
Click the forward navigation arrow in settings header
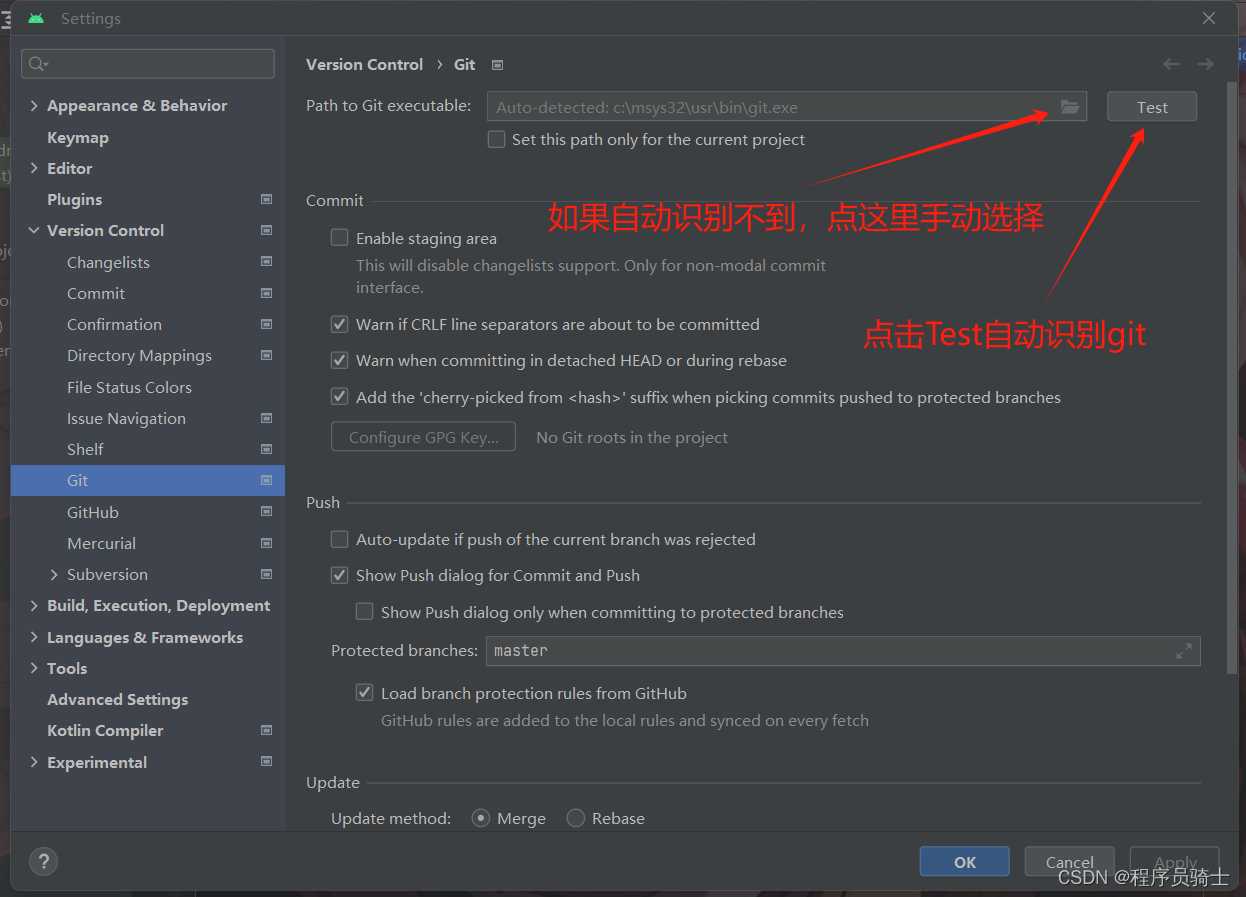(x=1205, y=63)
